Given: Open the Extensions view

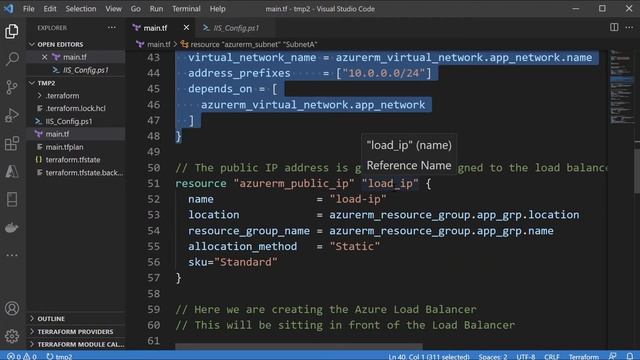Looking at the screenshot, I should click(12, 144).
